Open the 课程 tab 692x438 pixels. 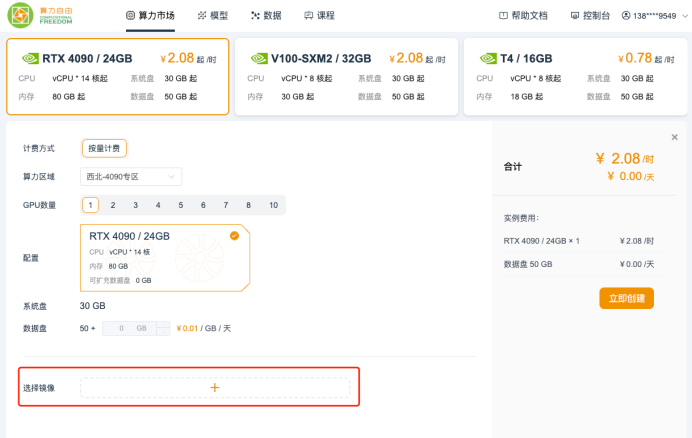point(320,15)
